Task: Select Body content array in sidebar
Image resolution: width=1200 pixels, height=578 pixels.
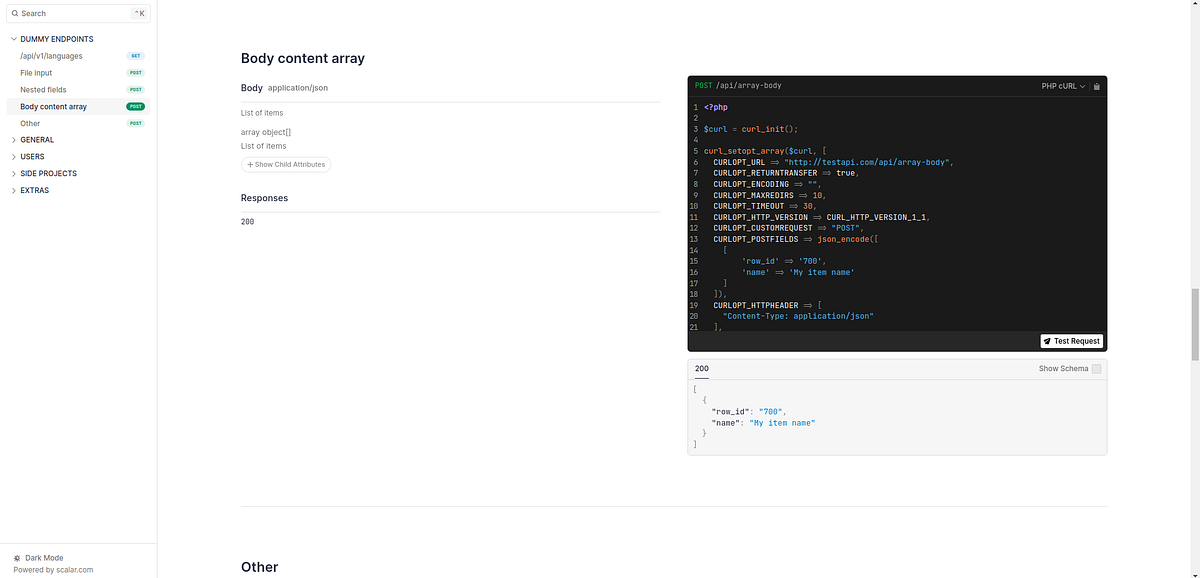Action: [x=53, y=106]
